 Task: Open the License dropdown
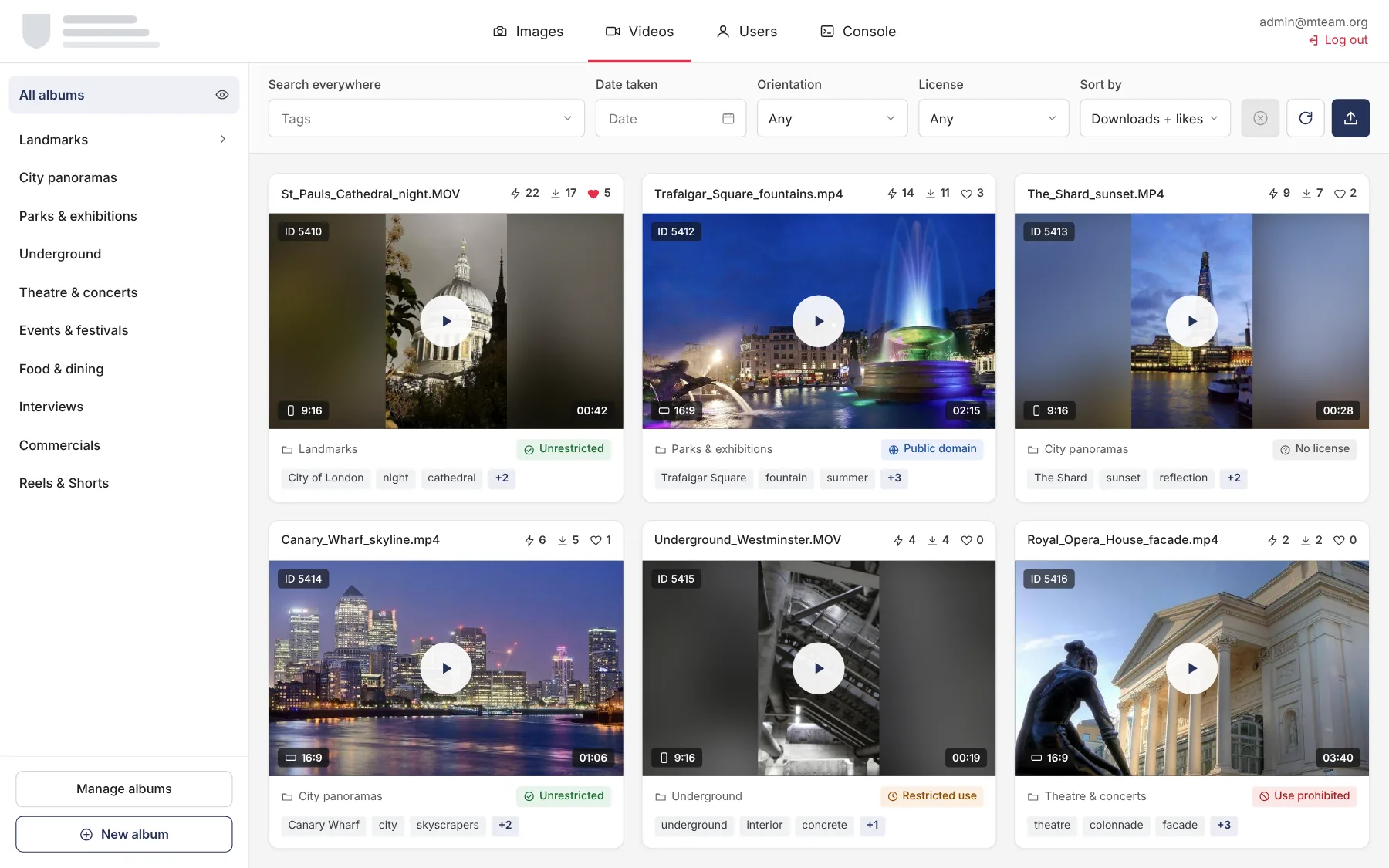coord(993,118)
